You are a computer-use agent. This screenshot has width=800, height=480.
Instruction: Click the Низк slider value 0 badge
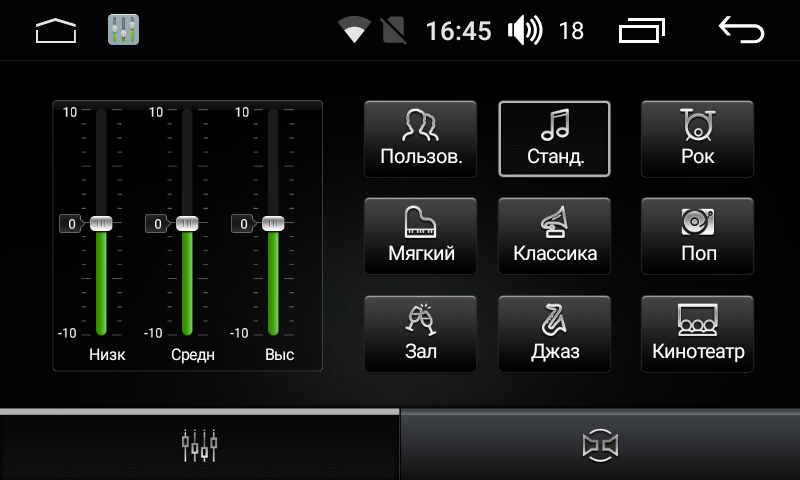(x=71, y=223)
